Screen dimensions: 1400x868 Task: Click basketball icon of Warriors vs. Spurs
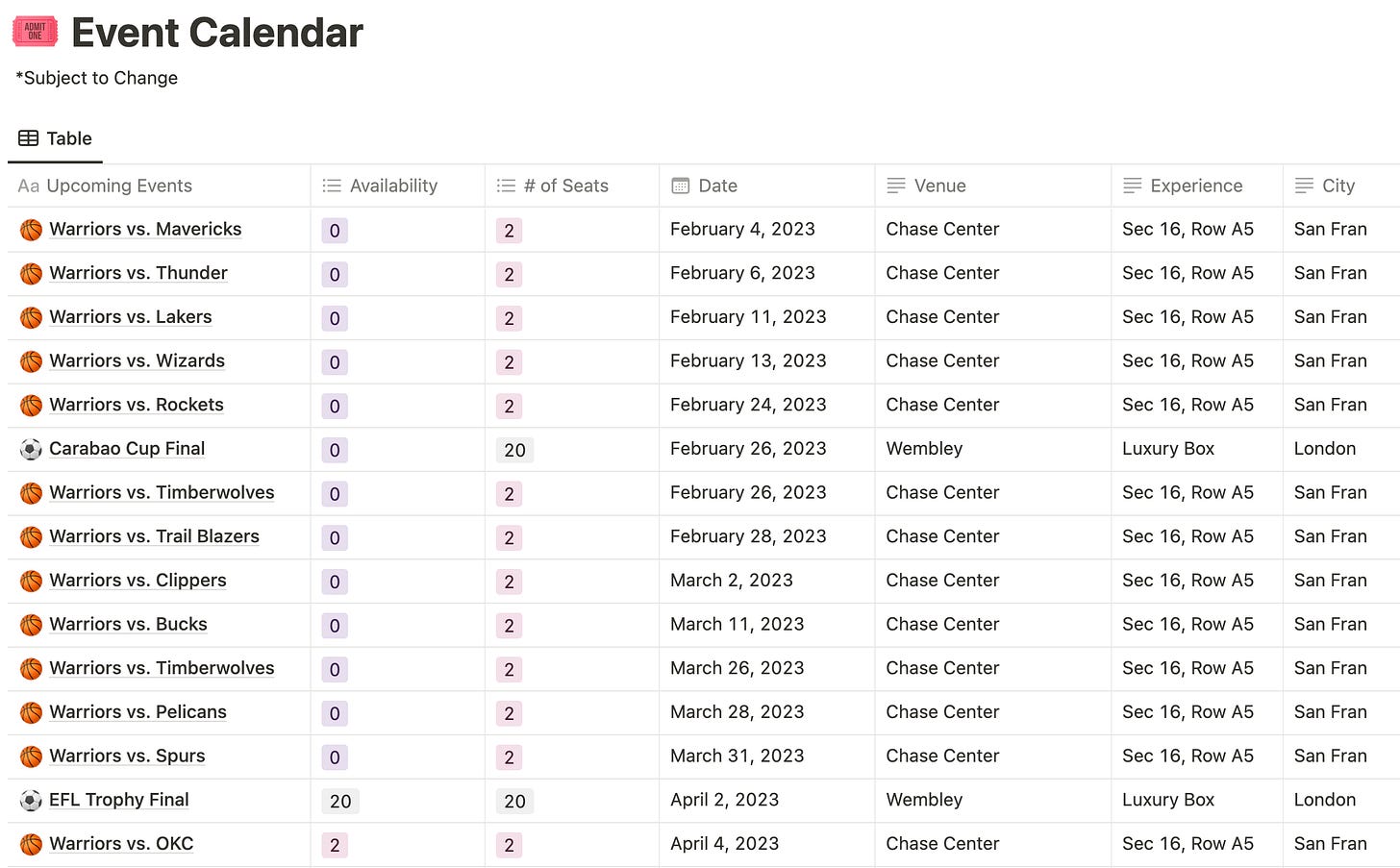[31, 756]
